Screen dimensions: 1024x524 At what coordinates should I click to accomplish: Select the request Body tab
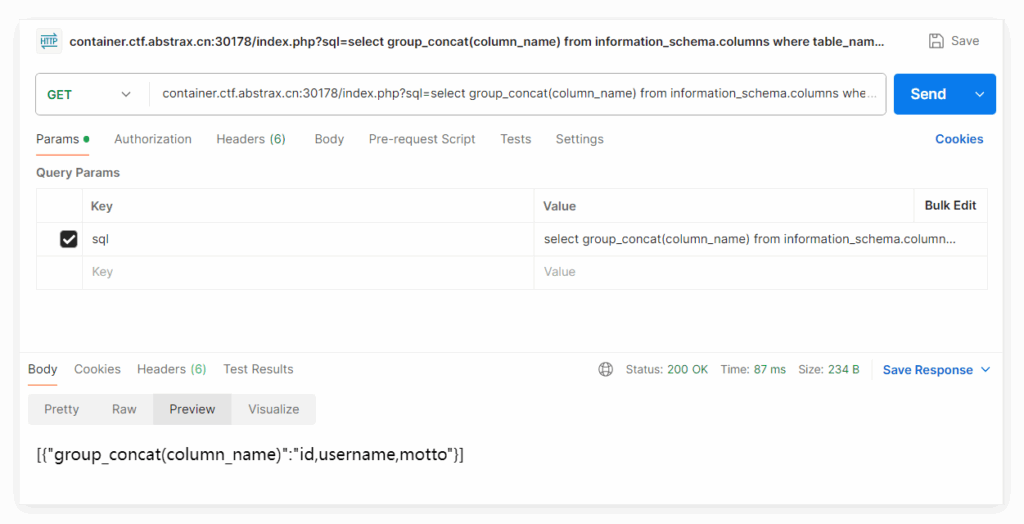(x=329, y=139)
